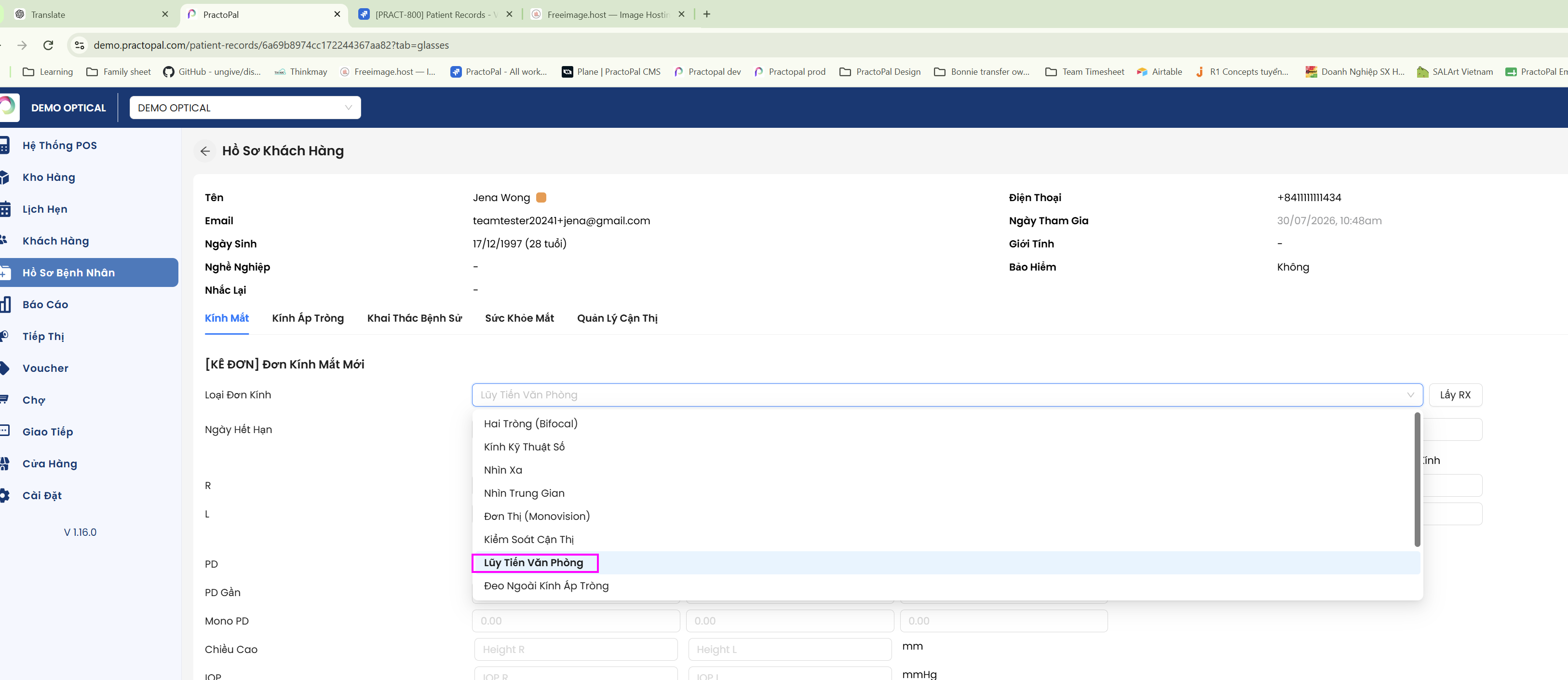Click the Cài Đặt gear icon
1568x680 pixels.
click(4, 496)
